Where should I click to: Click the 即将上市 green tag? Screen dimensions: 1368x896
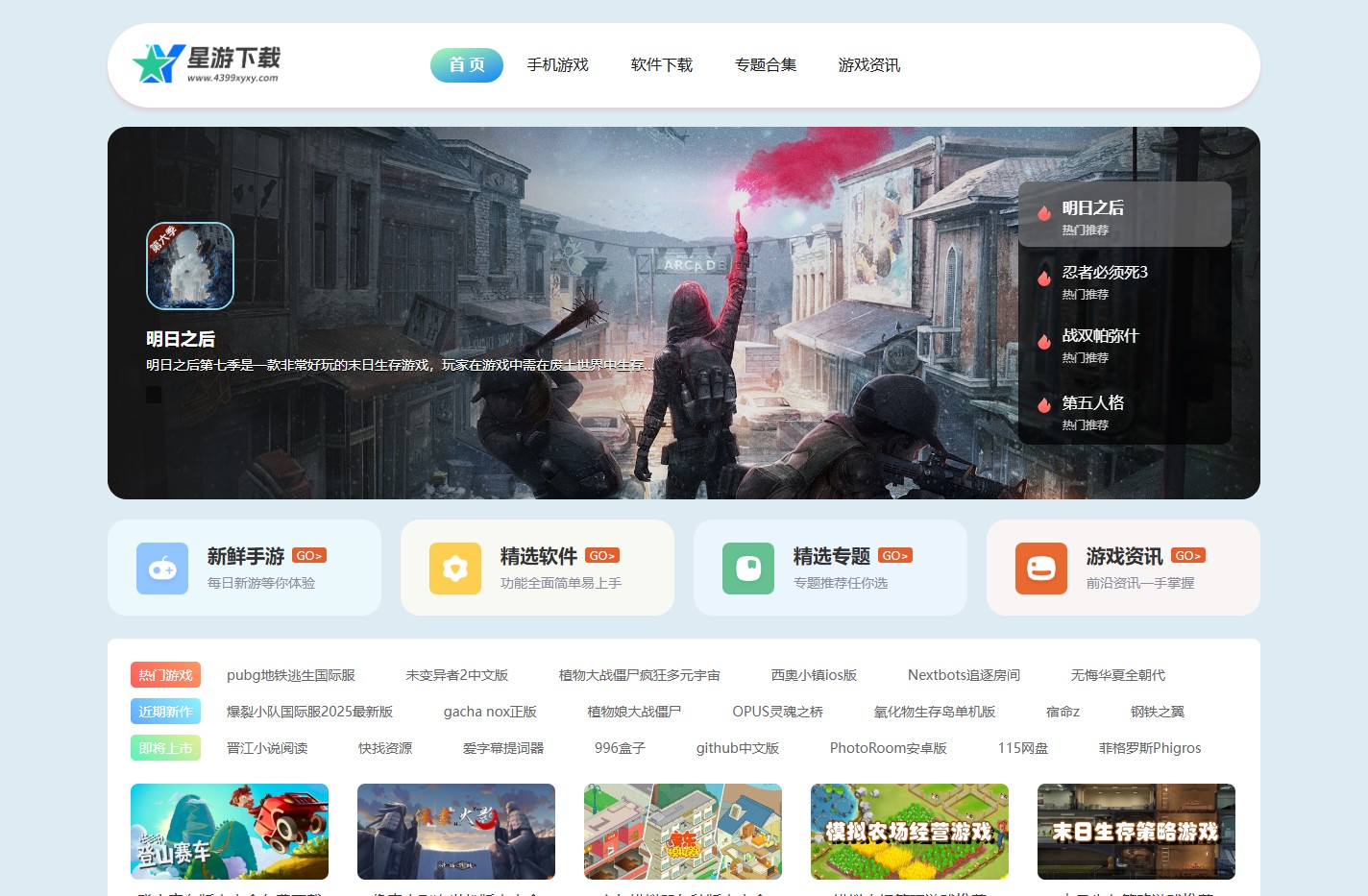165,748
